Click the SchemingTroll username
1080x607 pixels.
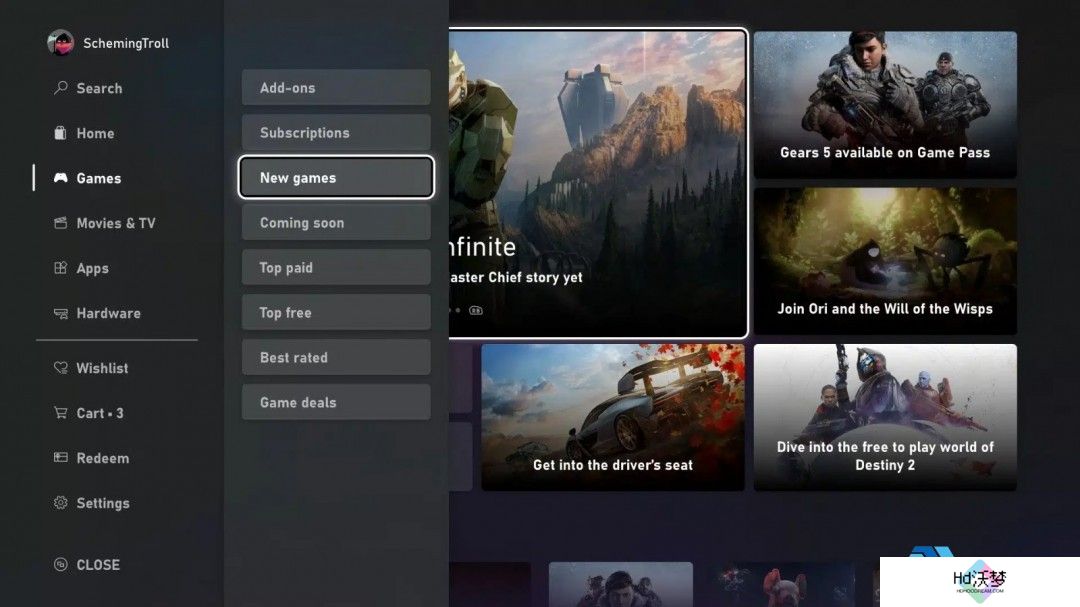tap(126, 43)
